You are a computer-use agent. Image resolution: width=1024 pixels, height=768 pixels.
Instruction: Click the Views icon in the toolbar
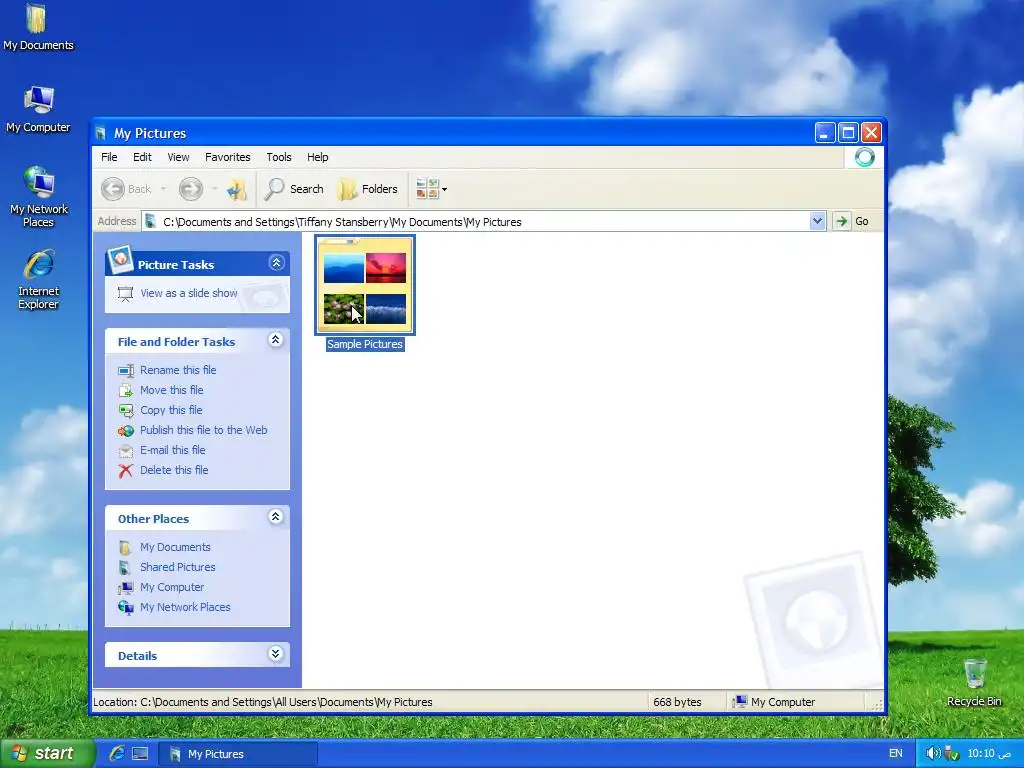(x=427, y=189)
